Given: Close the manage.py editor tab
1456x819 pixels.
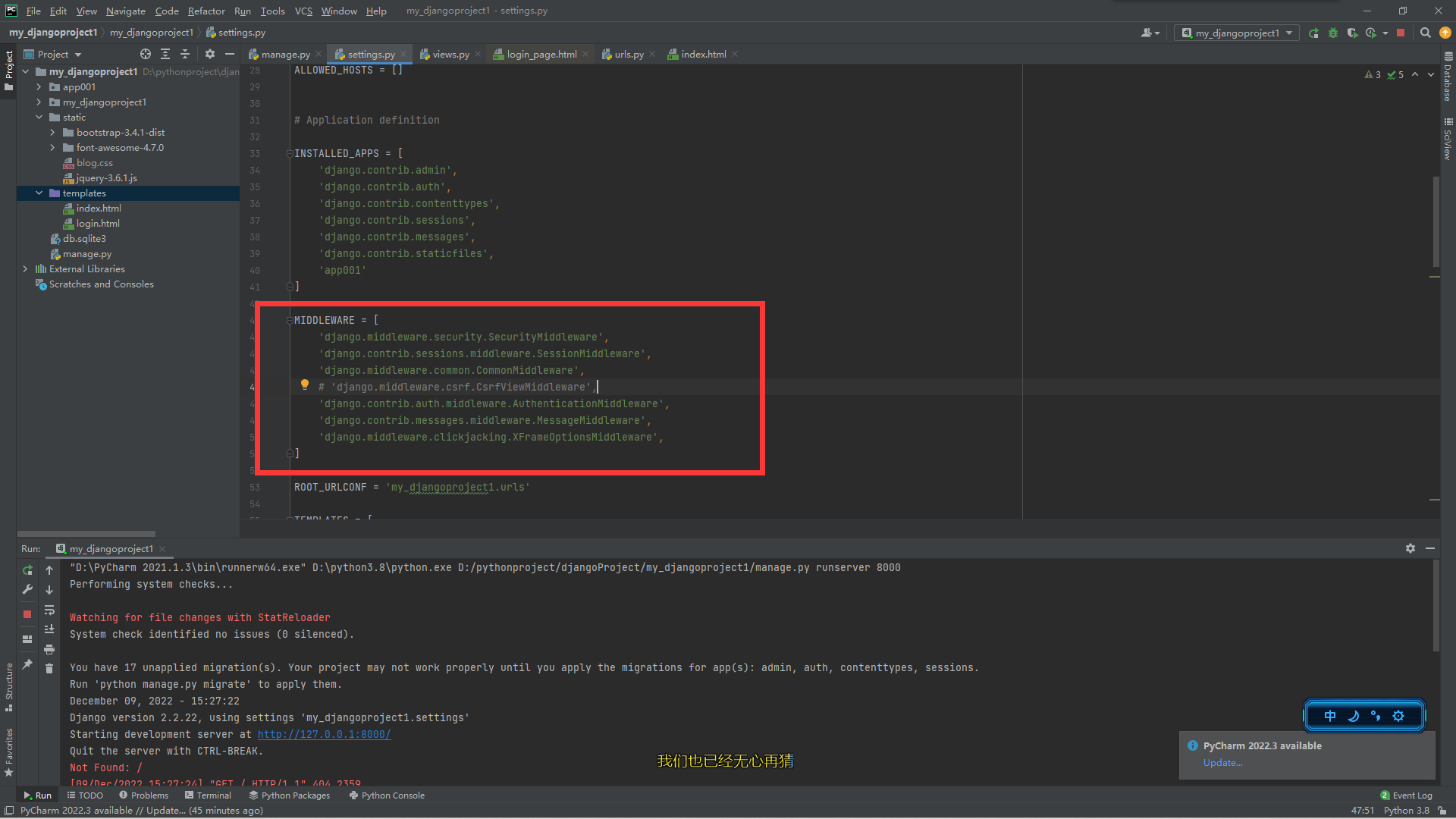Looking at the screenshot, I should (318, 54).
